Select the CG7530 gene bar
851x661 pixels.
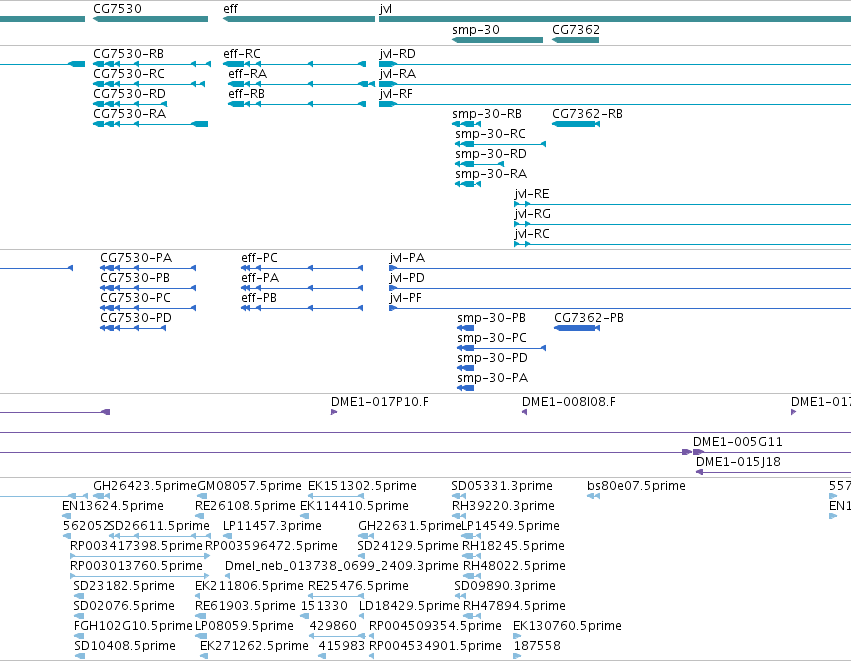point(150,19)
